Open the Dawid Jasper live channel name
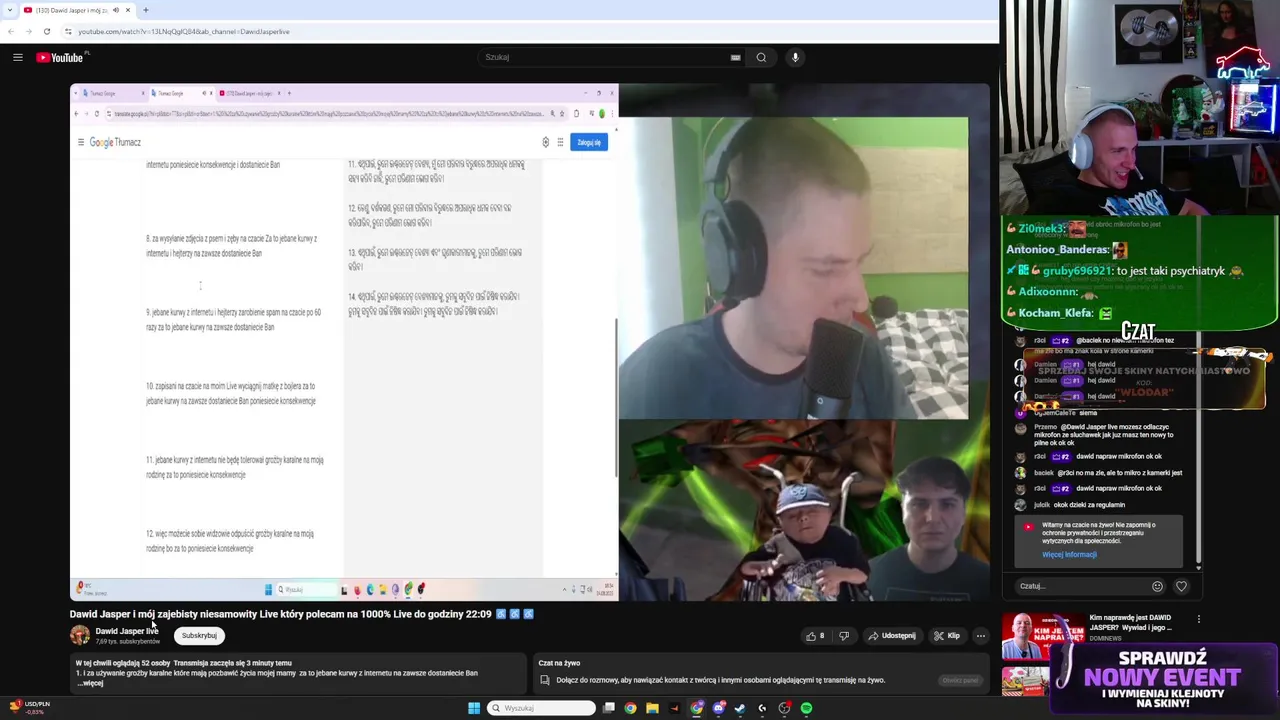1280x720 pixels. (x=126, y=631)
